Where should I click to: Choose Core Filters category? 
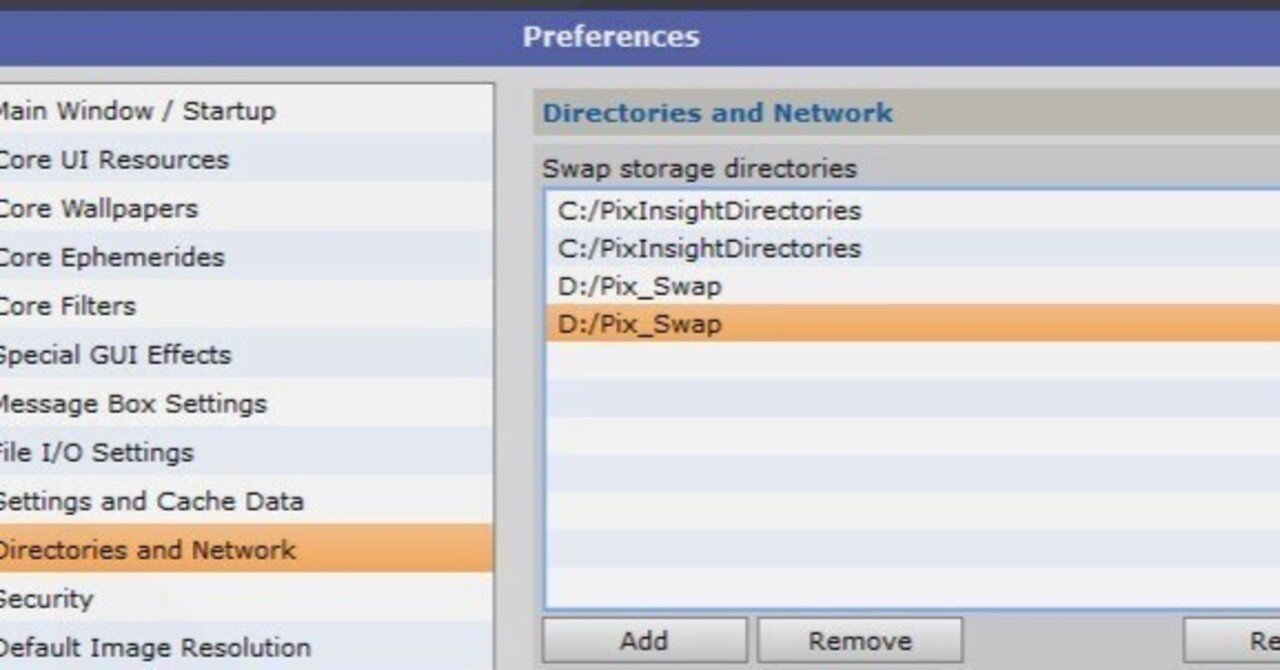coord(68,306)
